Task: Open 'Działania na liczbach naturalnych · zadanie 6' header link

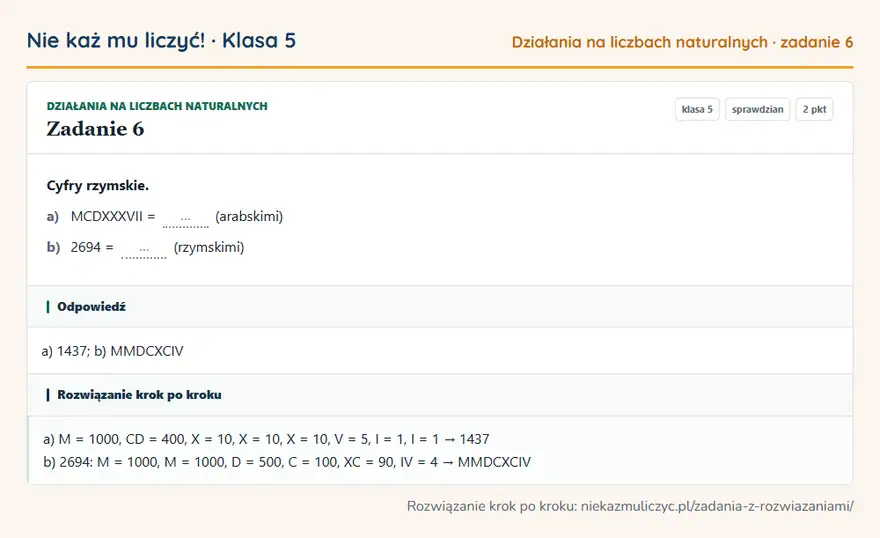Action: (682, 42)
